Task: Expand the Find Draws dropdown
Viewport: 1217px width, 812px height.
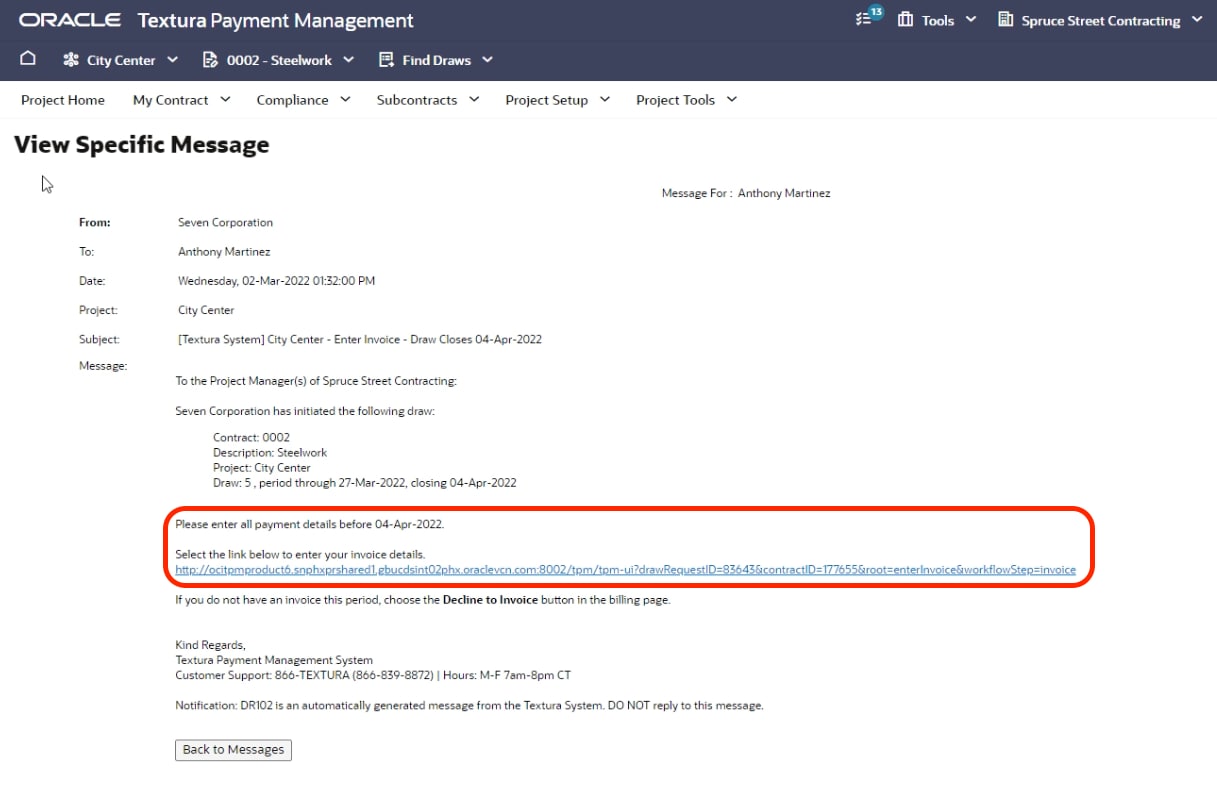Action: (x=487, y=60)
